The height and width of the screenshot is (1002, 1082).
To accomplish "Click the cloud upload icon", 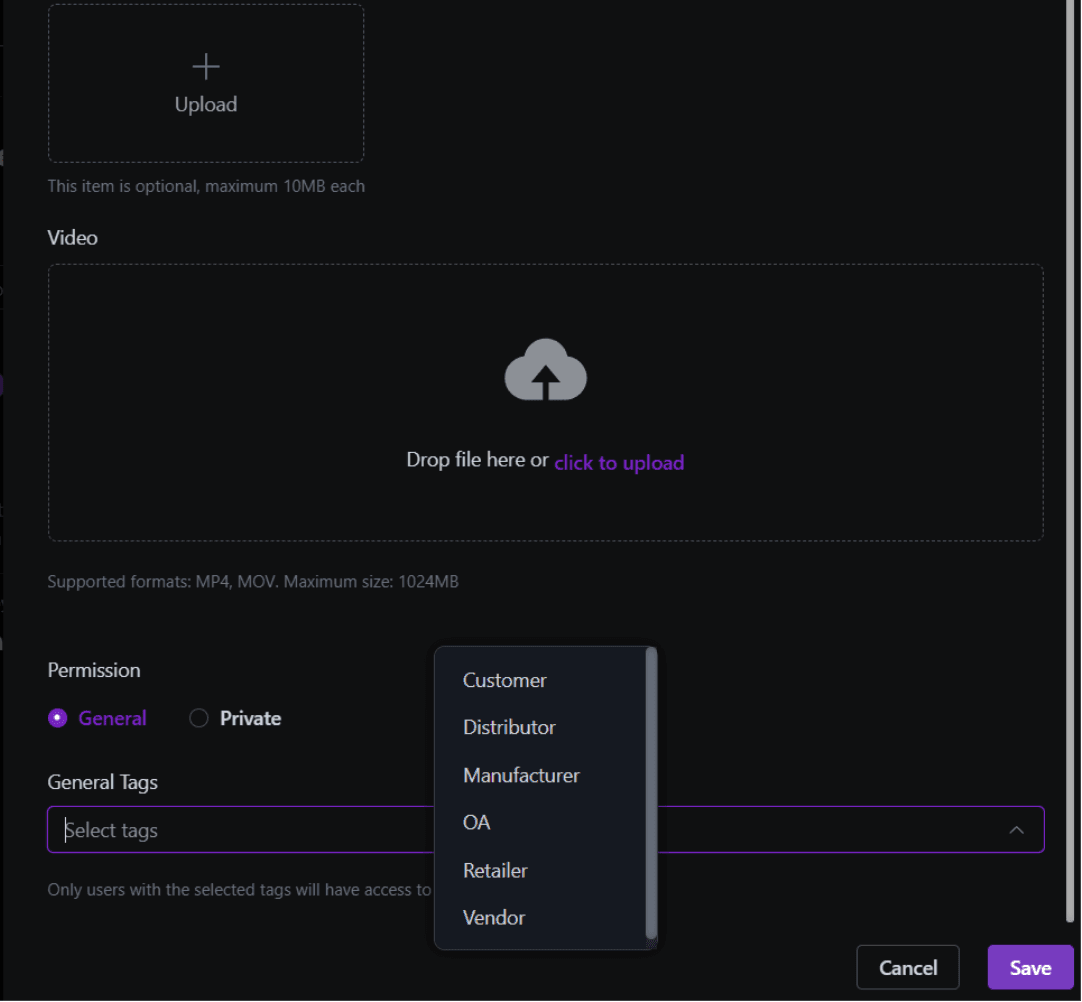I will point(545,370).
